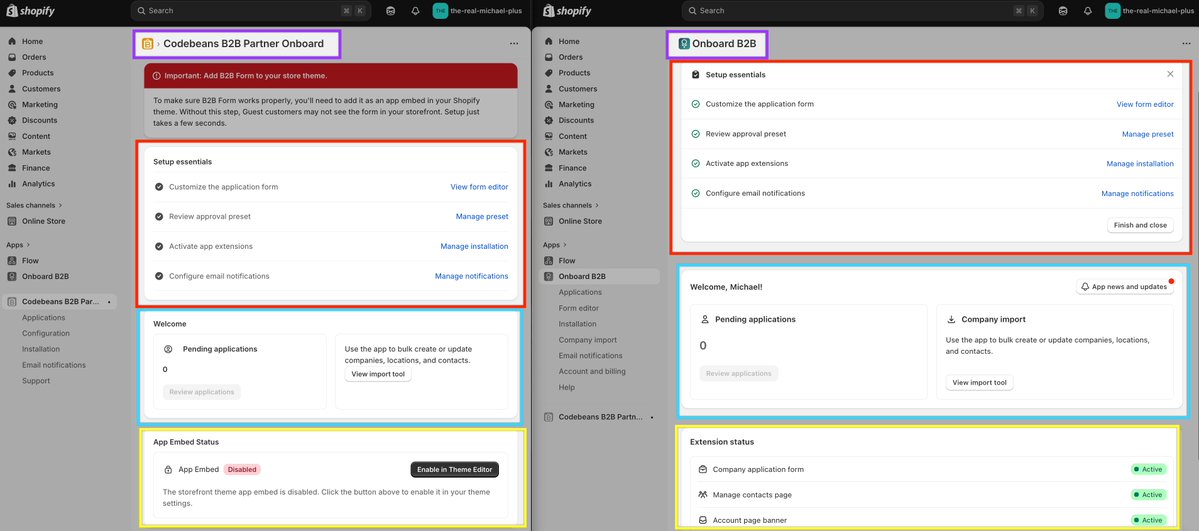Click the Search field in left window
Viewport: 1199px width, 531px height.
(x=251, y=11)
